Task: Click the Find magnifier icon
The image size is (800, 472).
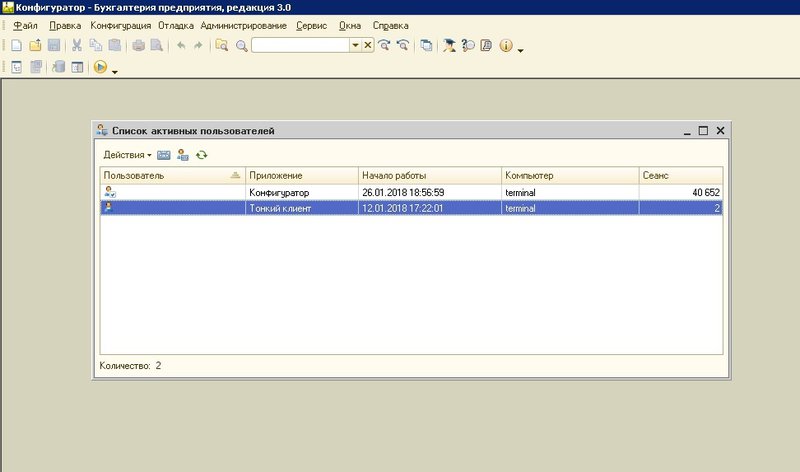Action: pos(241,46)
